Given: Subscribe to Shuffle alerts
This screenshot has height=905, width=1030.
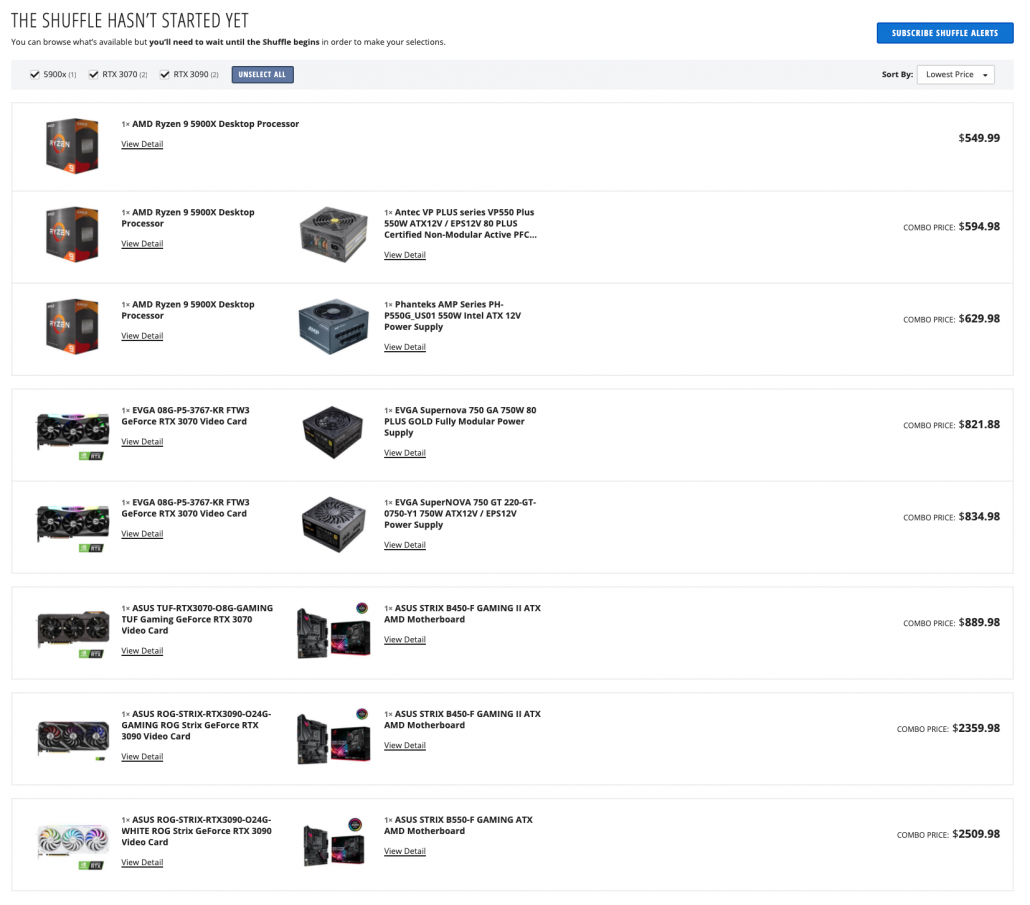Looking at the screenshot, I should (945, 33).
